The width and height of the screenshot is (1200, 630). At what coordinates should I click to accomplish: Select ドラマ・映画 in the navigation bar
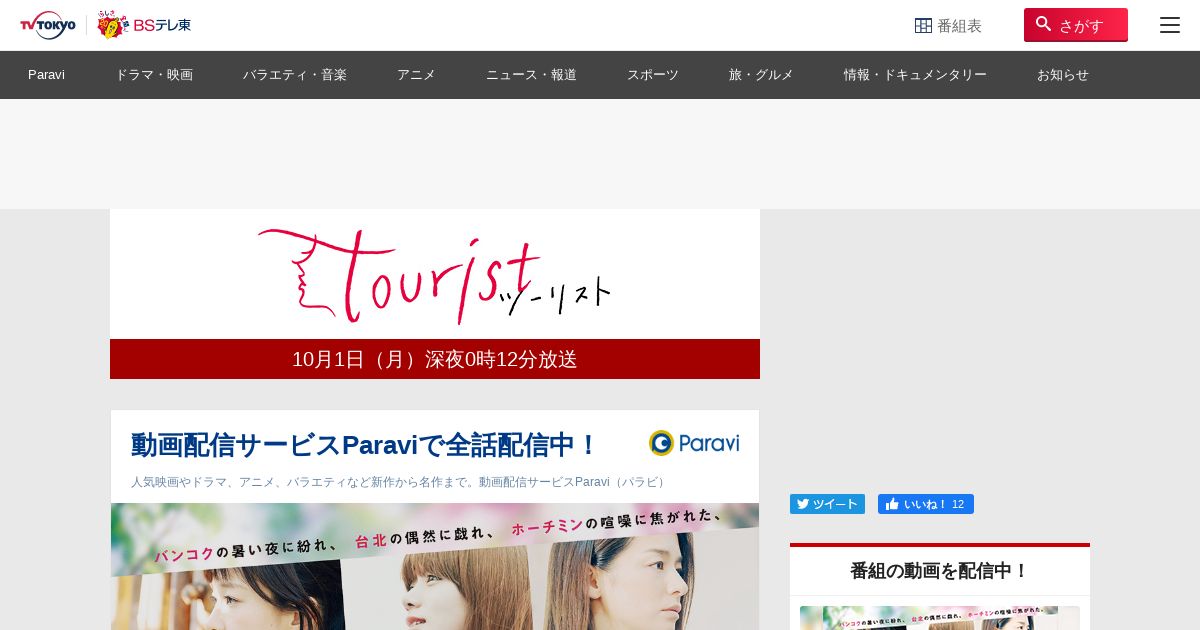click(x=154, y=75)
